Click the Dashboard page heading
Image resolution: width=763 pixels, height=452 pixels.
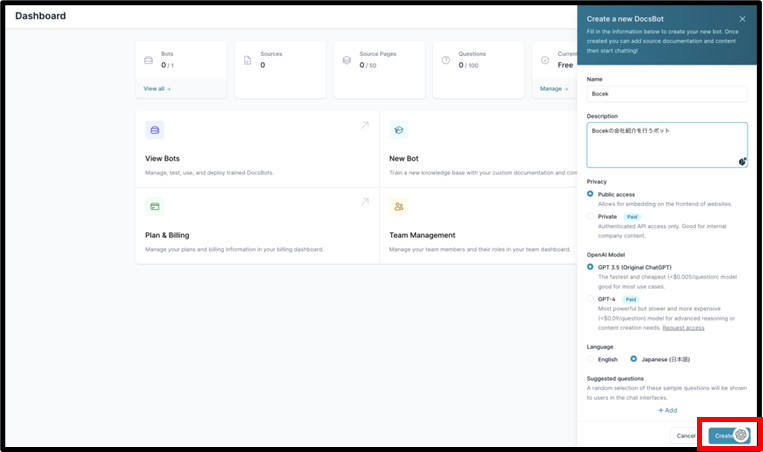(40, 16)
